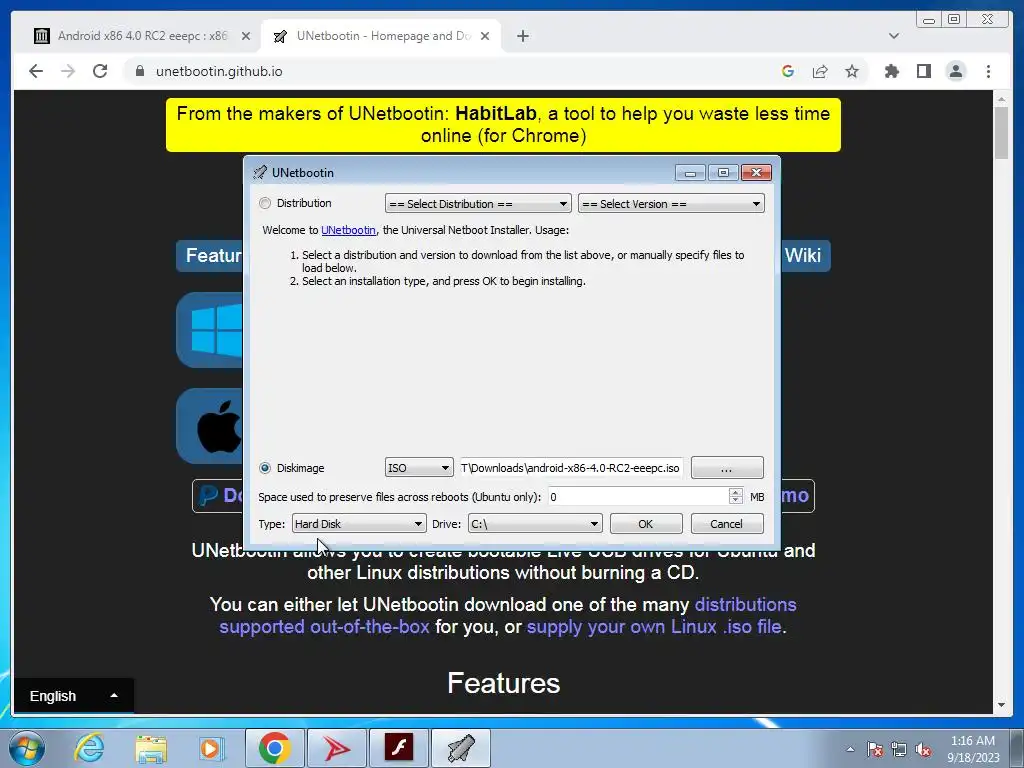Click the network tray icon

click(x=899, y=749)
